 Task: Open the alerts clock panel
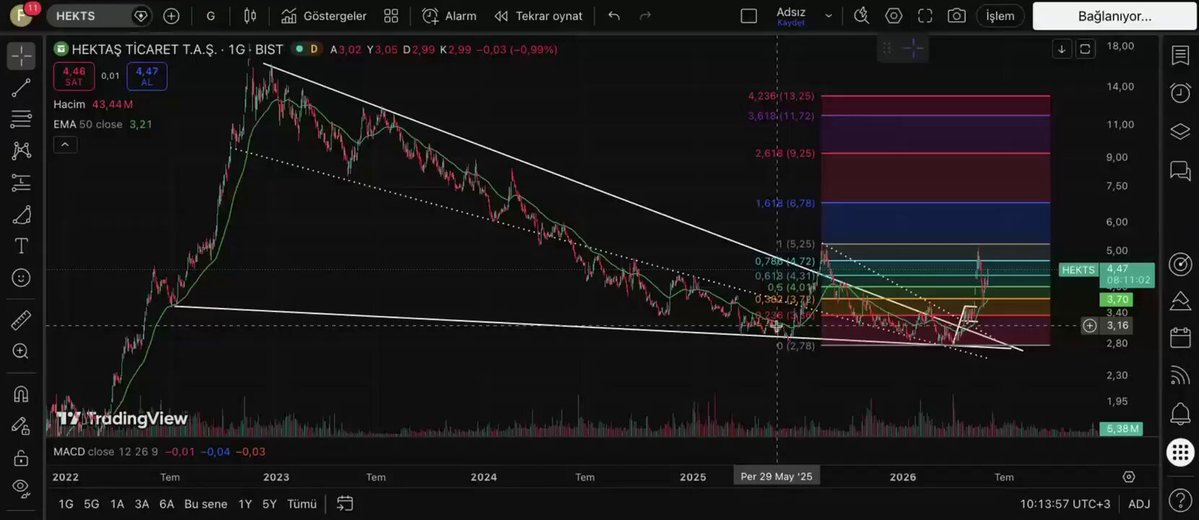(x=1180, y=93)
